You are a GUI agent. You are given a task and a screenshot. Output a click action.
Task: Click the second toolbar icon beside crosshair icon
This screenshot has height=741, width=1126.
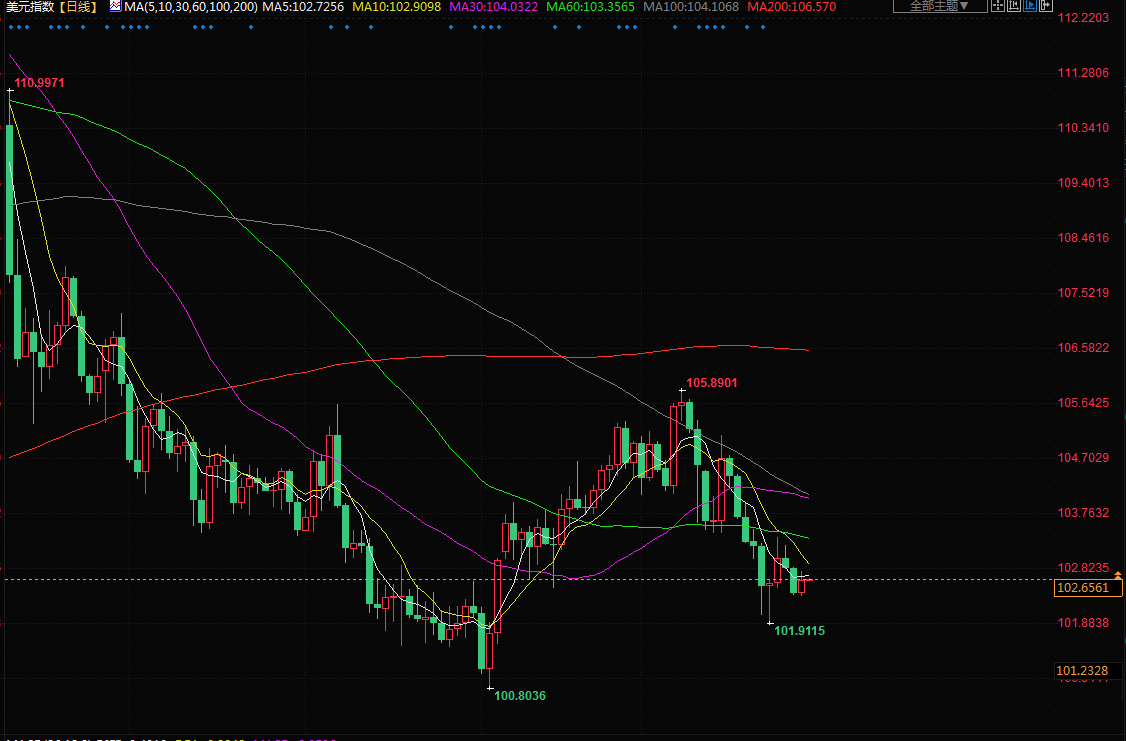pyautogui.click(x=1013, y=6)
